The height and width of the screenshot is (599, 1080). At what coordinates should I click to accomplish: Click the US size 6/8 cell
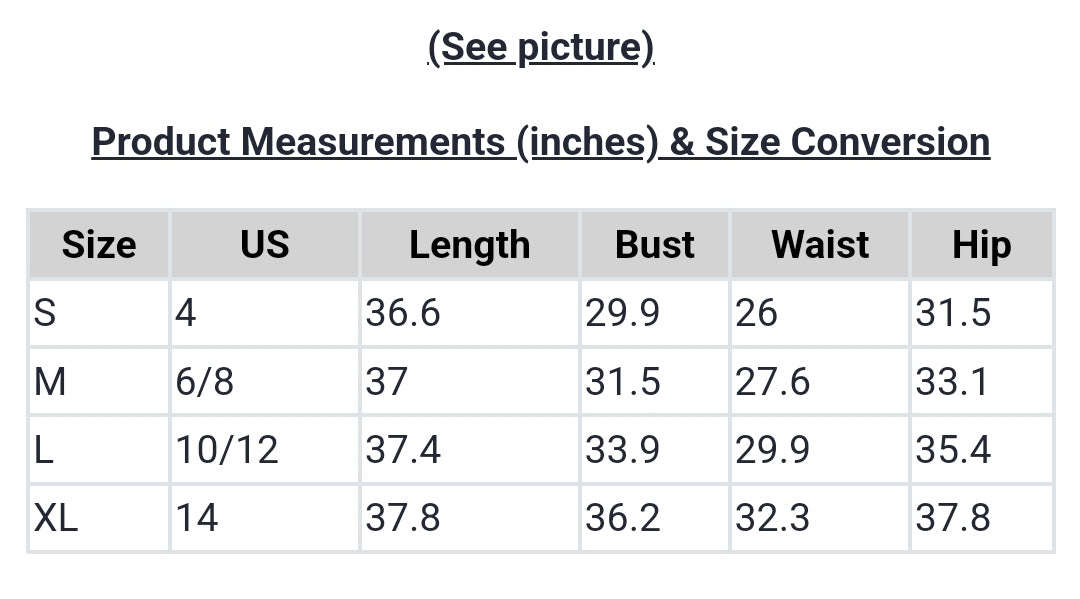[205, 382]
